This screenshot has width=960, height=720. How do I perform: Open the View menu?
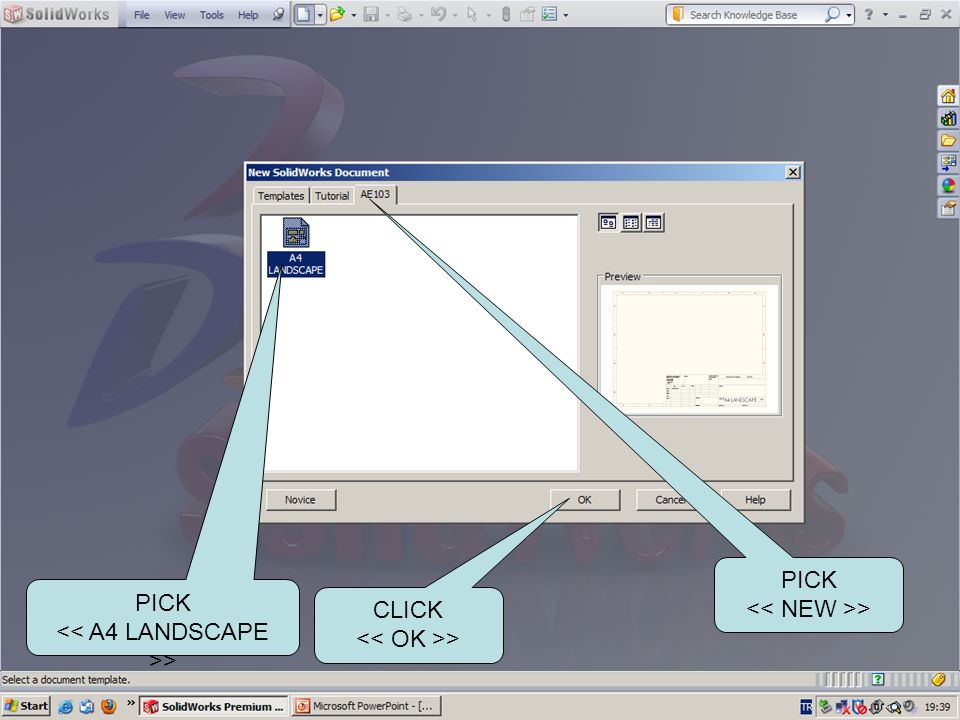(x=174, y=15)
